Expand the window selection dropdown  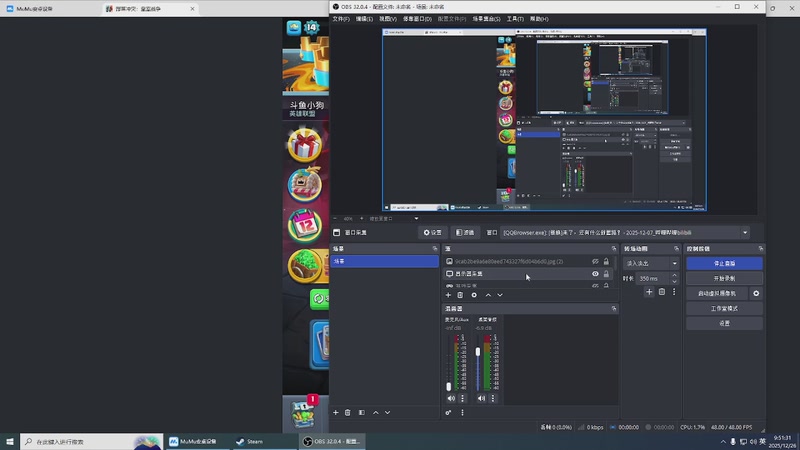pos(745,233)
